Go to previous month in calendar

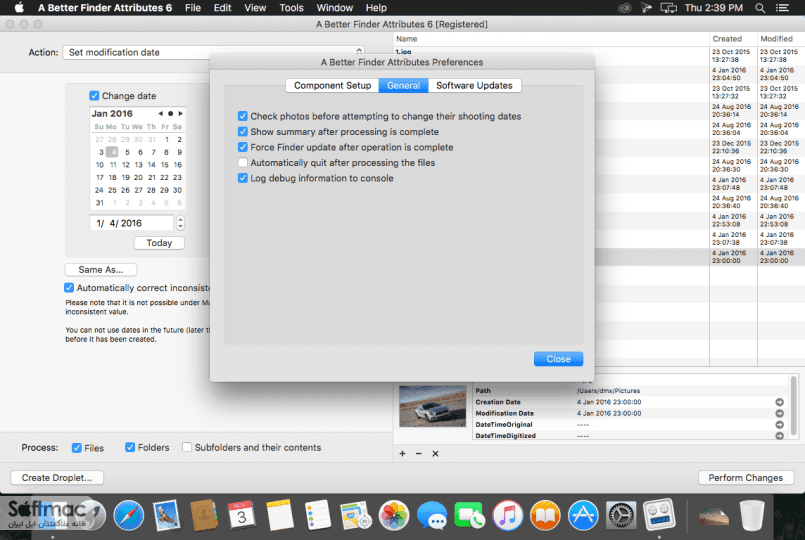click(x=161, y=113)
